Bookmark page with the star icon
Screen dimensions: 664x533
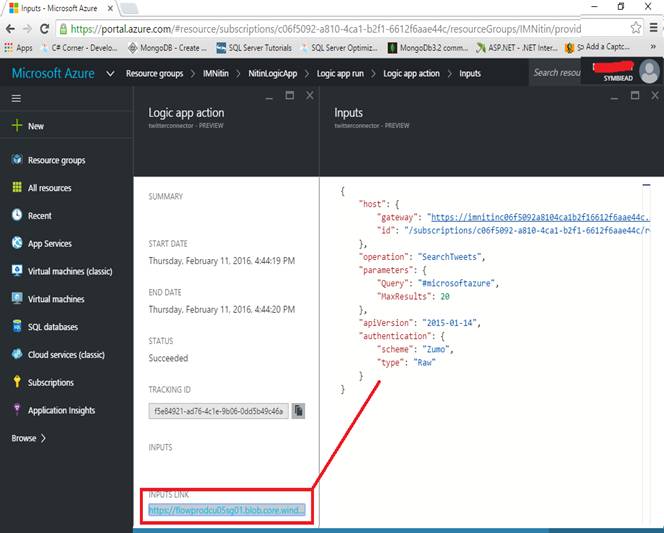(636, 28)
